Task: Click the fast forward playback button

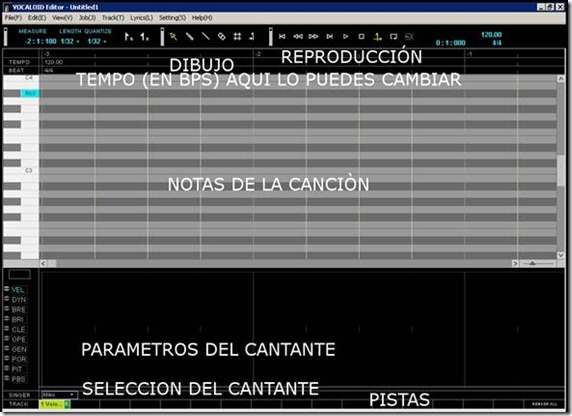Action: tap(313, 36)
